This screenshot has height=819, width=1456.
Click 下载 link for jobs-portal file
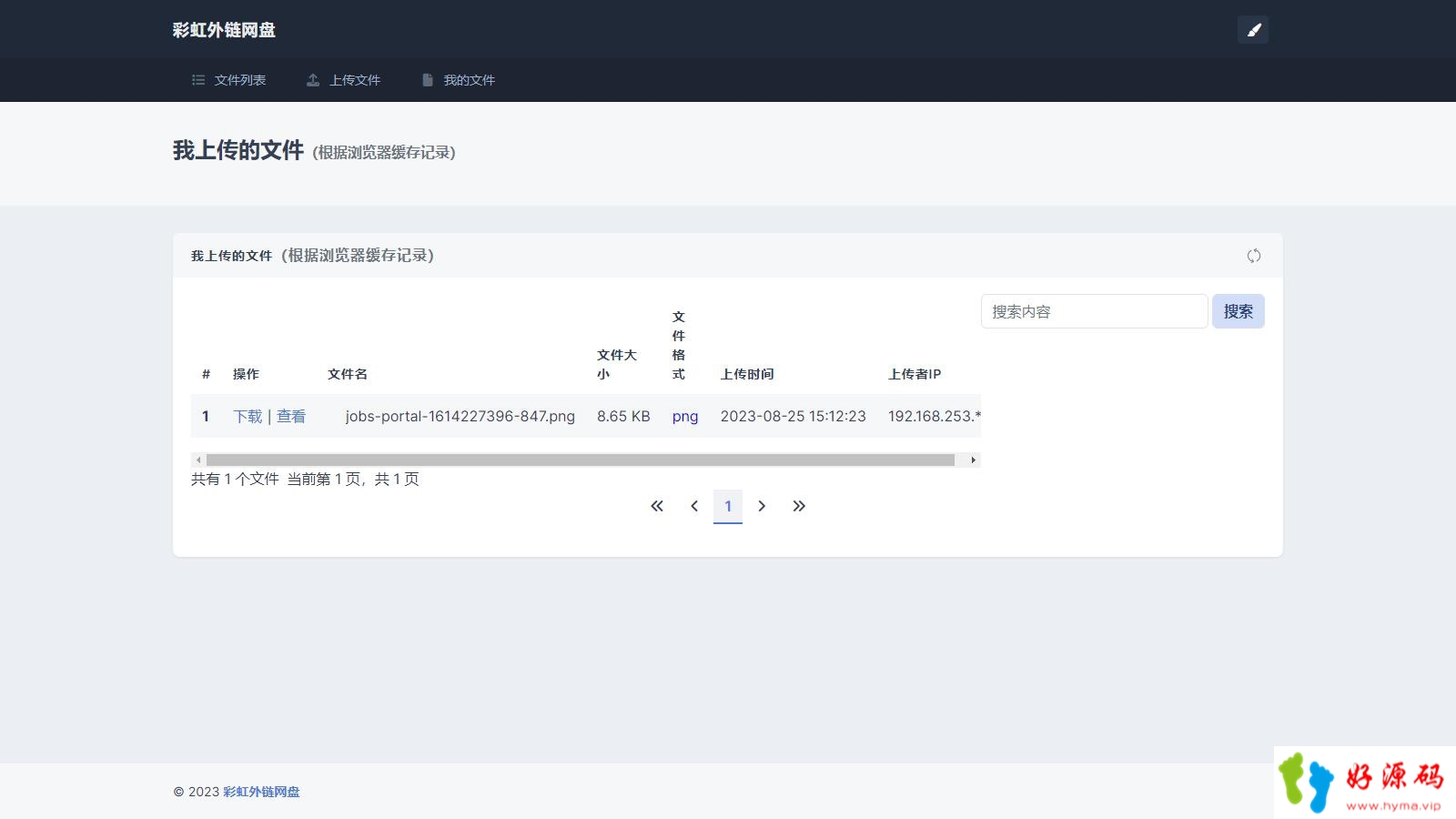point(248,416)
